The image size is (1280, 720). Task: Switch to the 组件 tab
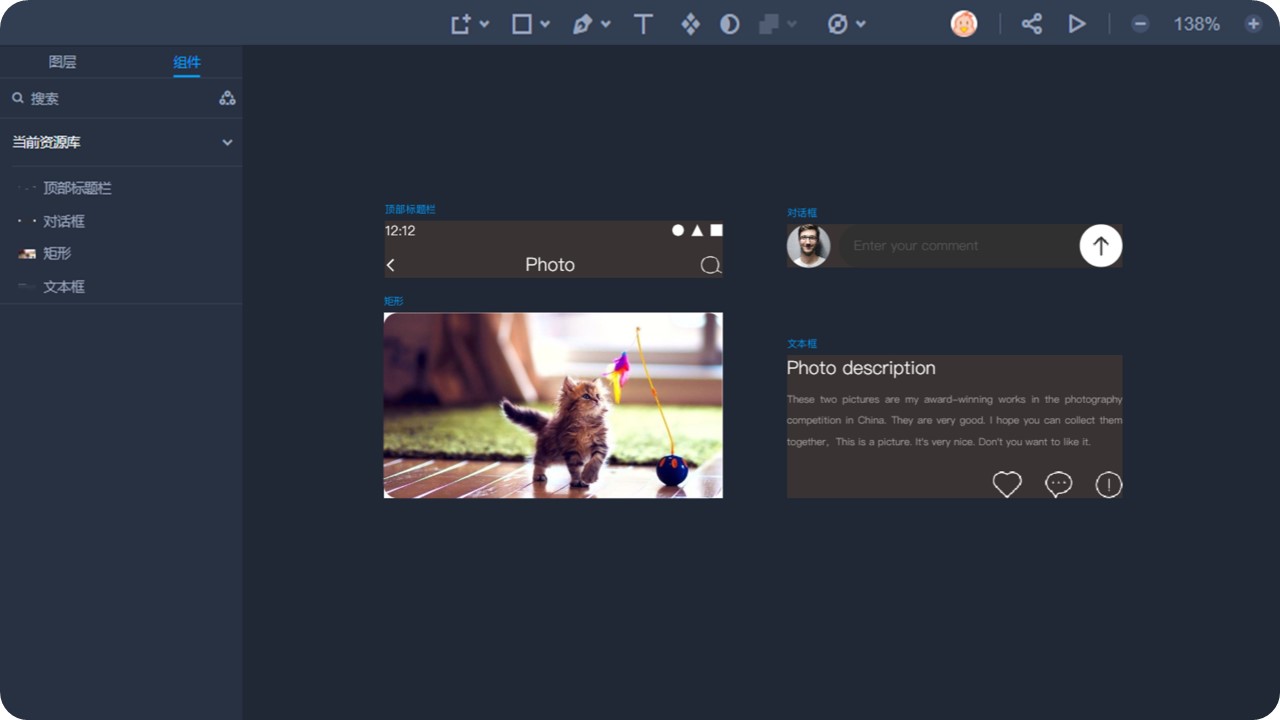coord(187,62)
